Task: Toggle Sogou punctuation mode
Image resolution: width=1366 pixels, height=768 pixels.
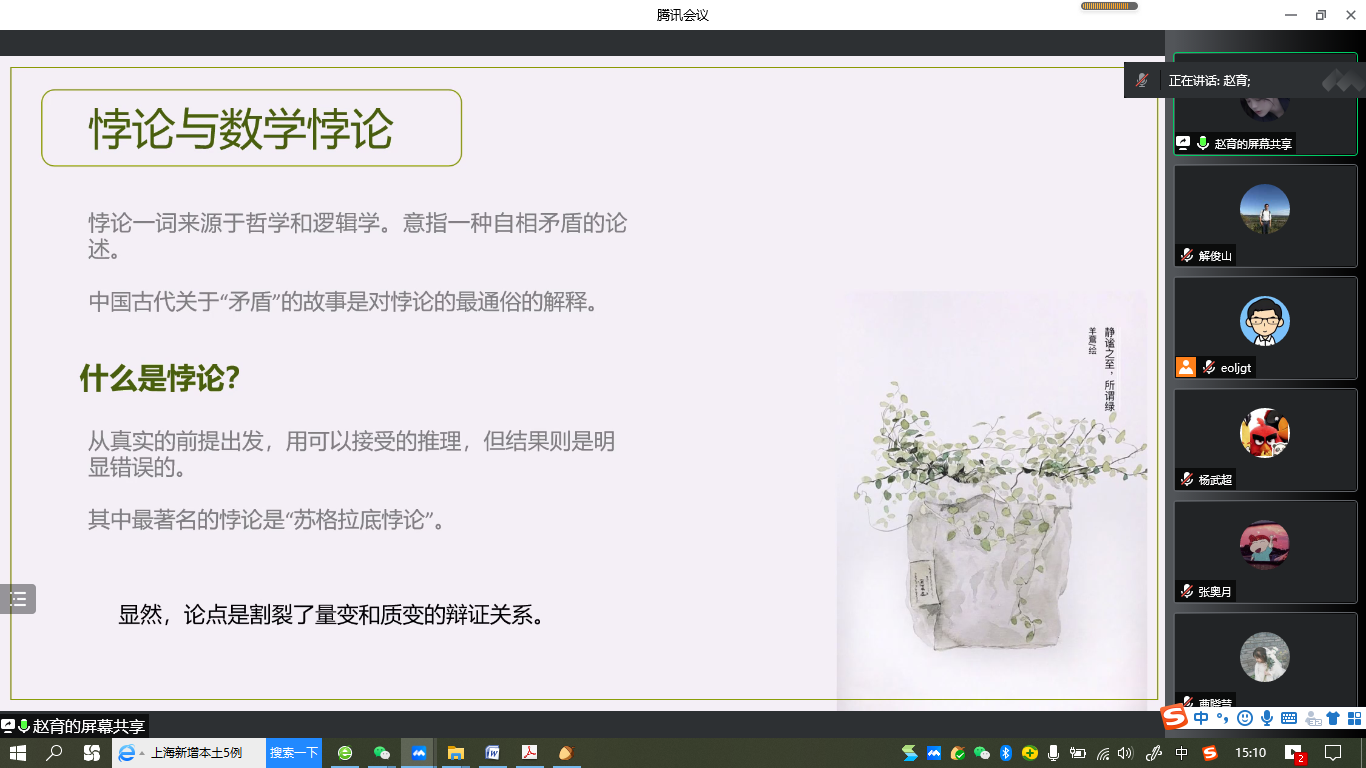Action: (x=1222, y=718)
